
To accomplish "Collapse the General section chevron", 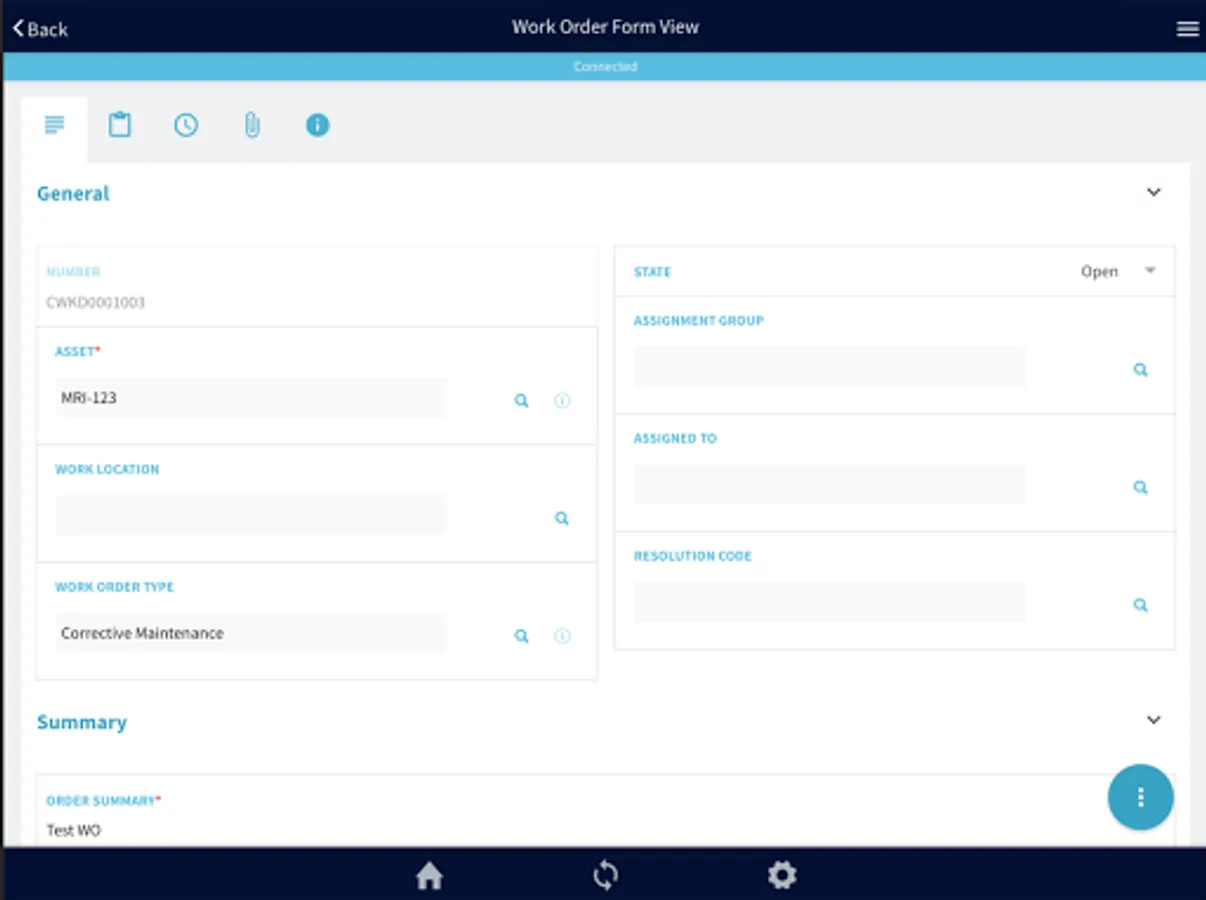I will pyautogui.click(x=1154, y=192).
